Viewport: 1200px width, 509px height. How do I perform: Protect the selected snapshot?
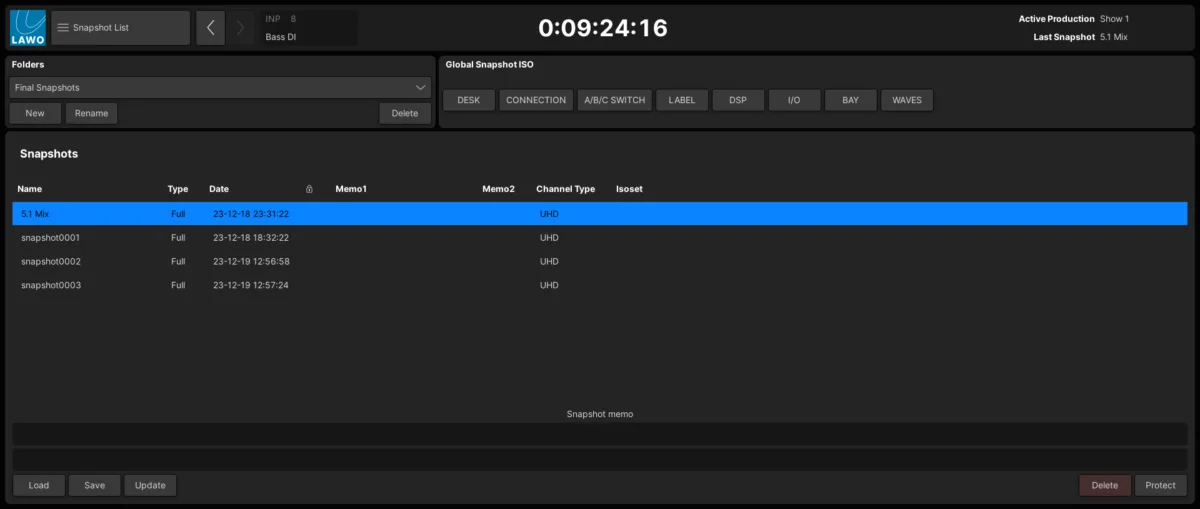[1161, 485]
